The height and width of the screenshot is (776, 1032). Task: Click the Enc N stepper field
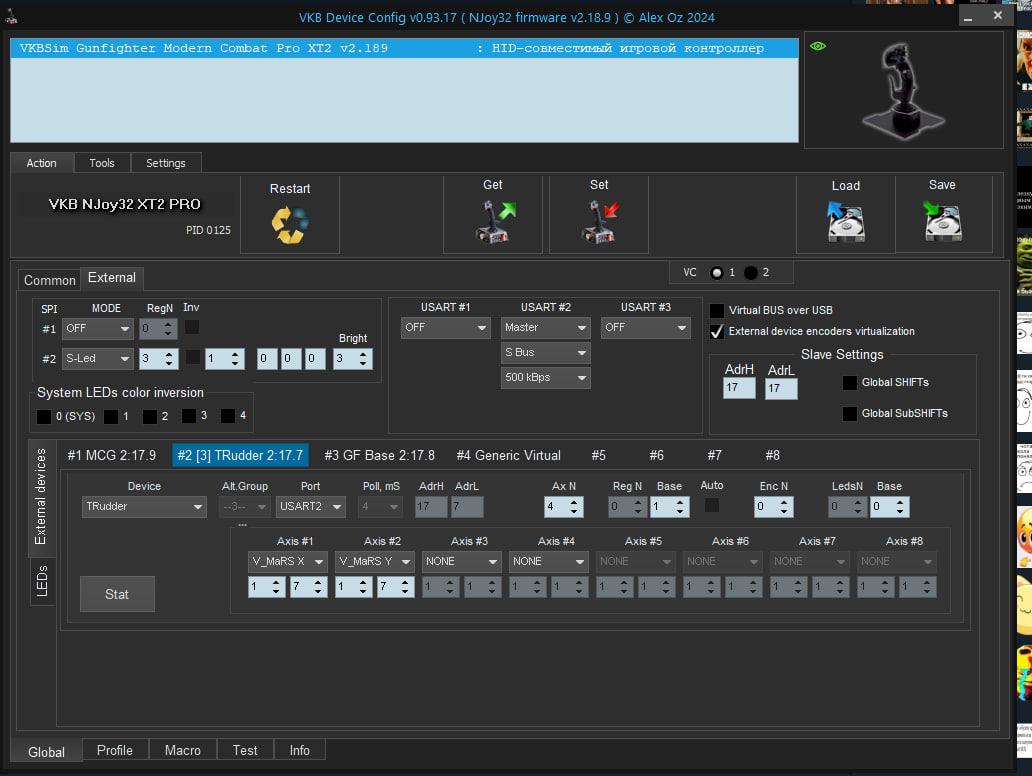click(x=773, y=507)
